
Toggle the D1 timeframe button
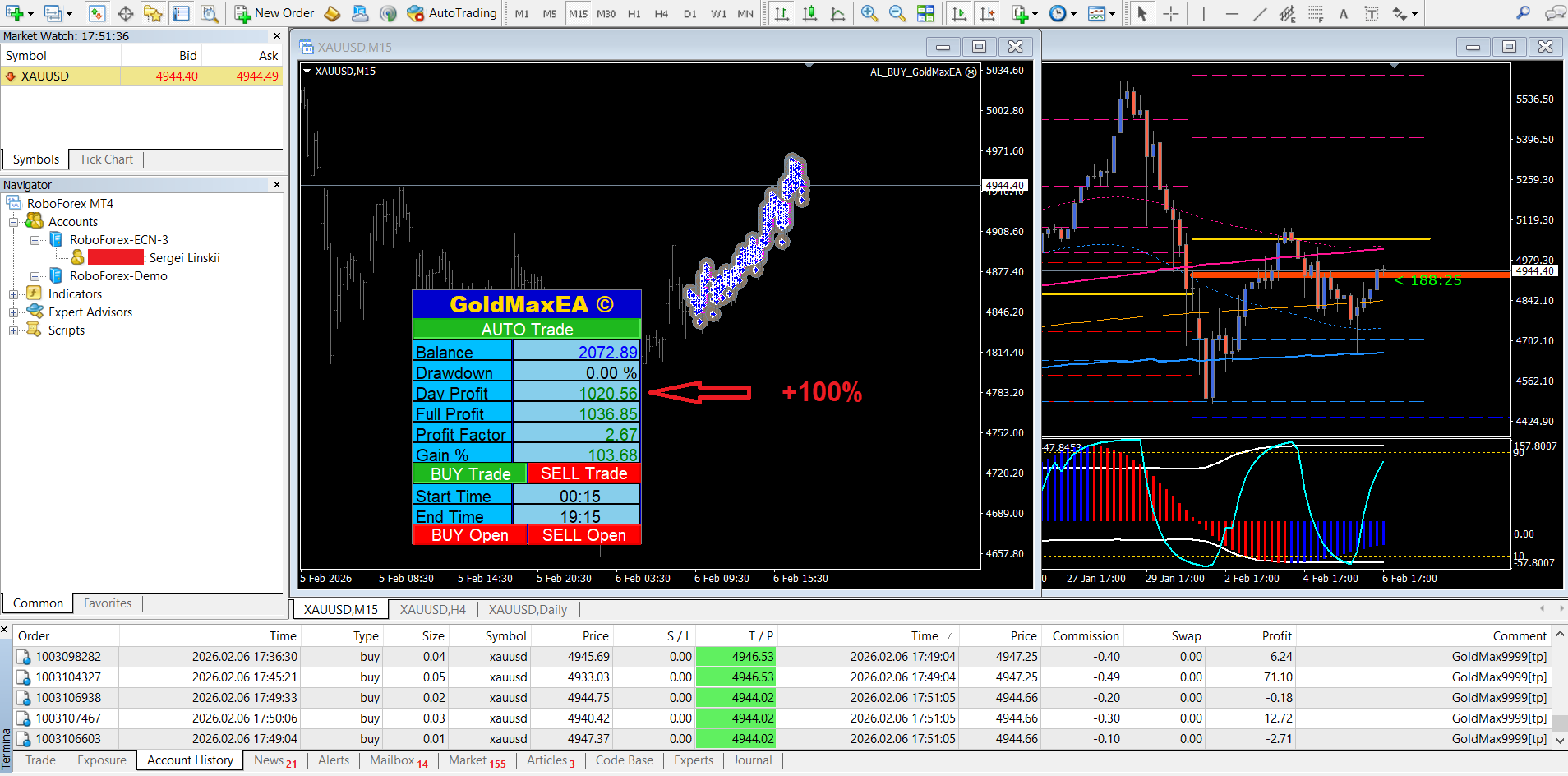coord(690,13)
